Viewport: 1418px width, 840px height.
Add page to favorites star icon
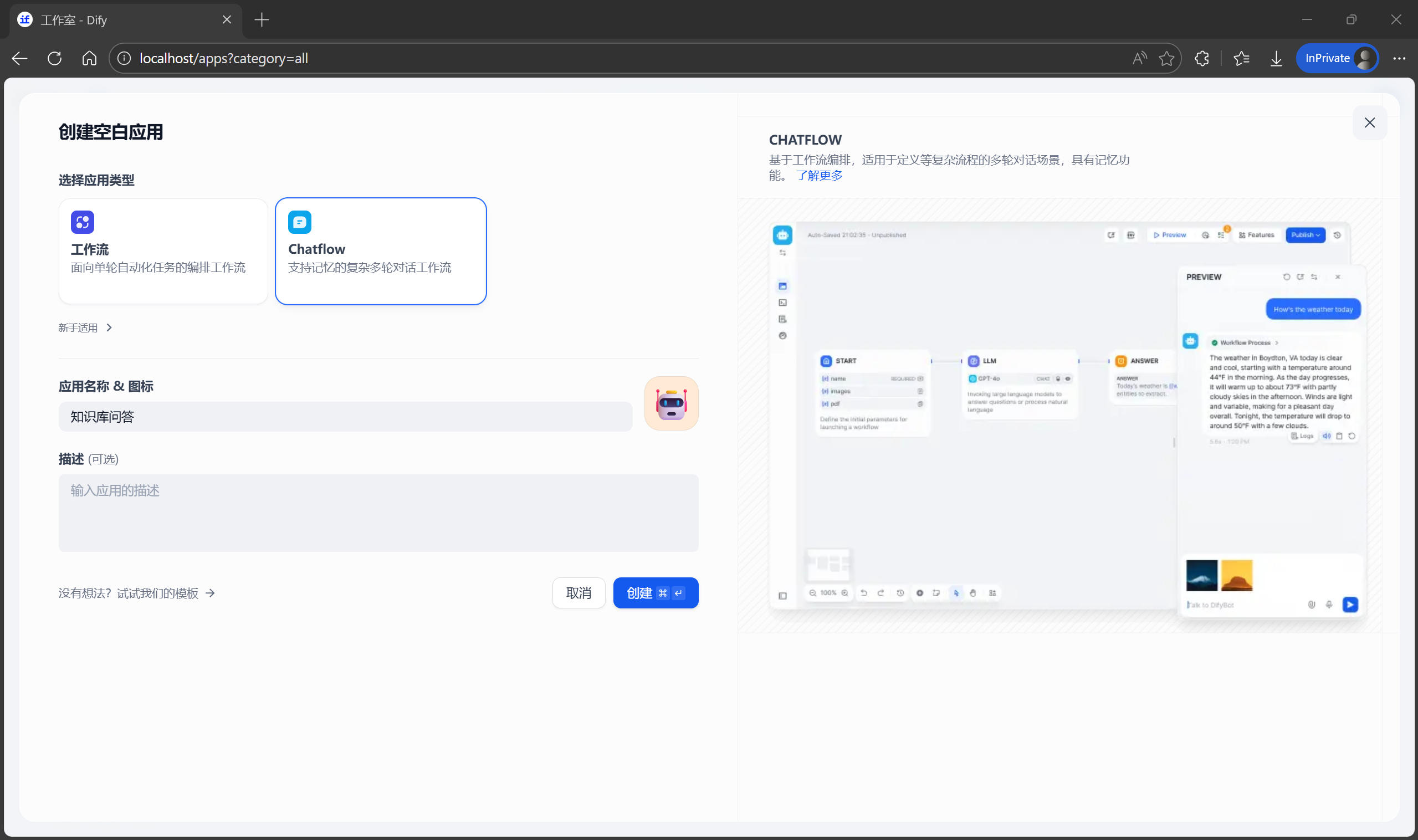tap(1166, 58)
